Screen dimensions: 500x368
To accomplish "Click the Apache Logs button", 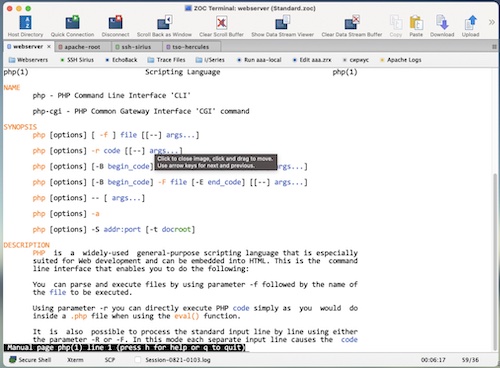I will pos(401,60).
